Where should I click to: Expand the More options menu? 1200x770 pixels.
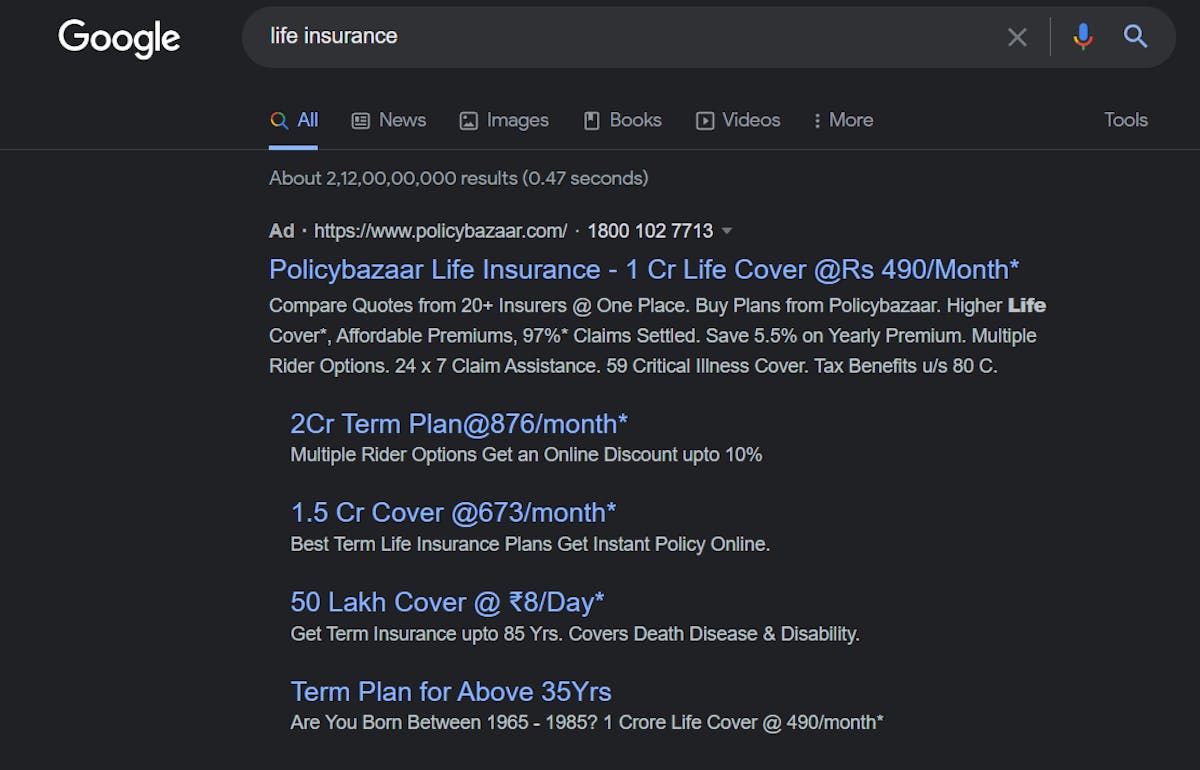tap(843, 120)
